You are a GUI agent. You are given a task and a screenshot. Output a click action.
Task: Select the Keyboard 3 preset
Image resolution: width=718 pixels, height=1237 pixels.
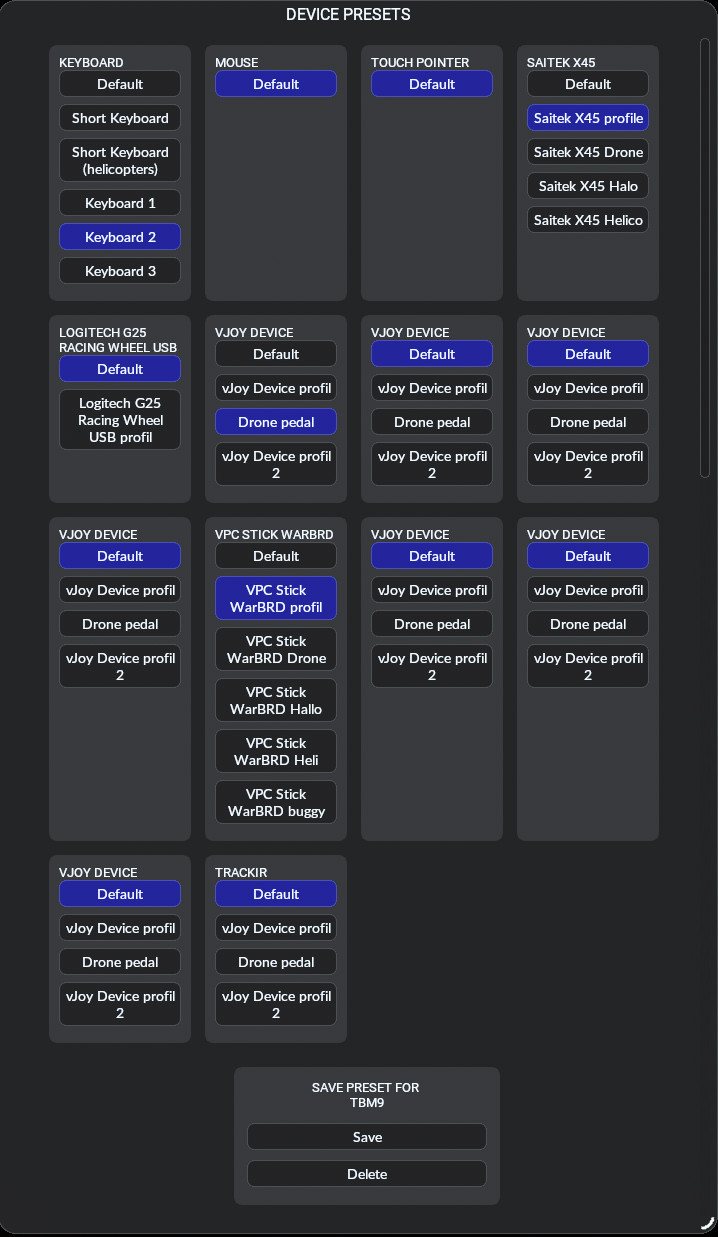pos(119,270)
